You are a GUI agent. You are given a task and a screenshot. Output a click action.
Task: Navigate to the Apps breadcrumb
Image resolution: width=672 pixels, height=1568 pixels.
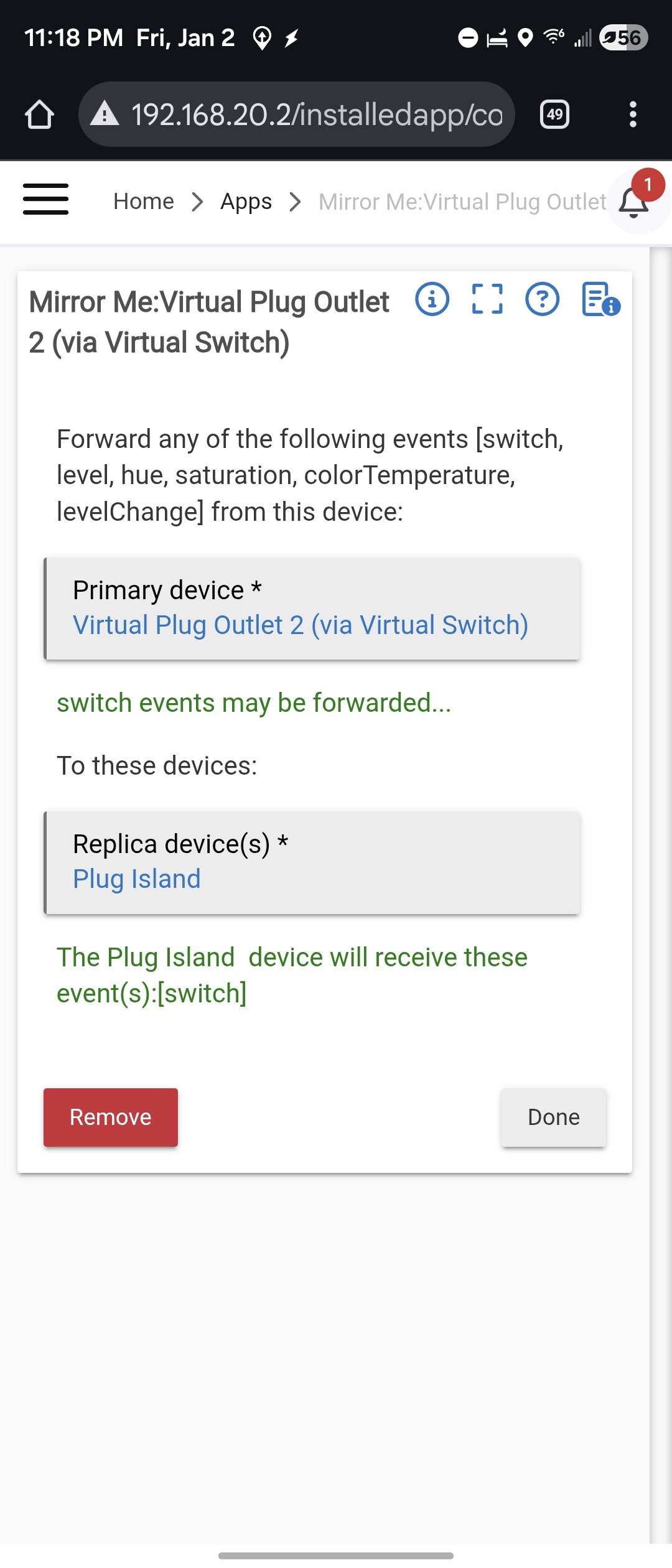246,202
